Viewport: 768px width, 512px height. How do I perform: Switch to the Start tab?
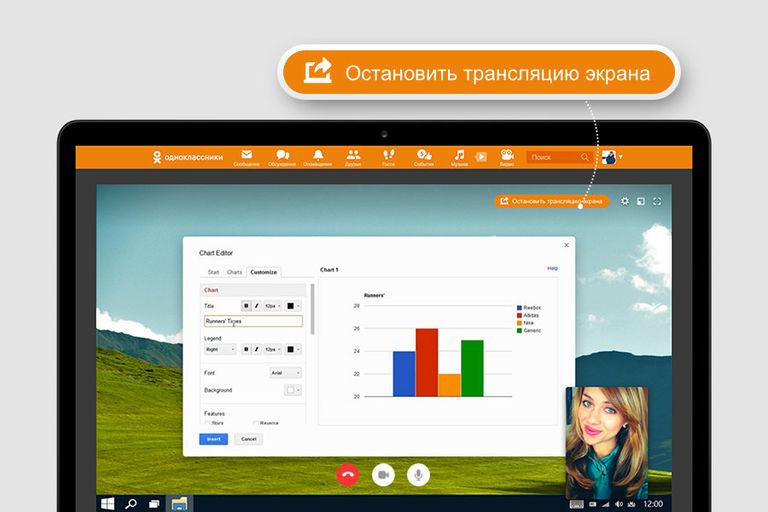point(213,272)
